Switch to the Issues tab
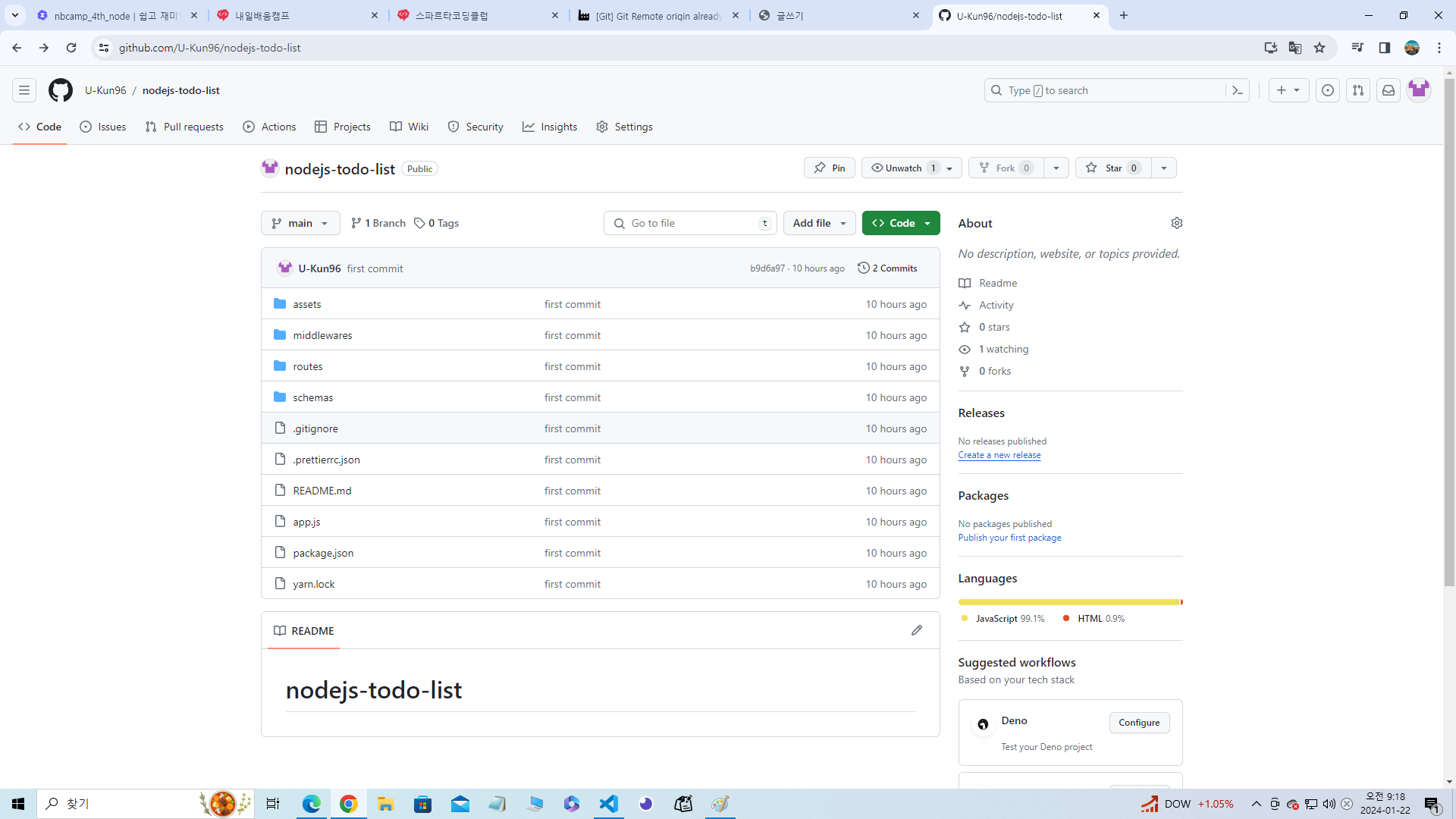 coord(103,127)
